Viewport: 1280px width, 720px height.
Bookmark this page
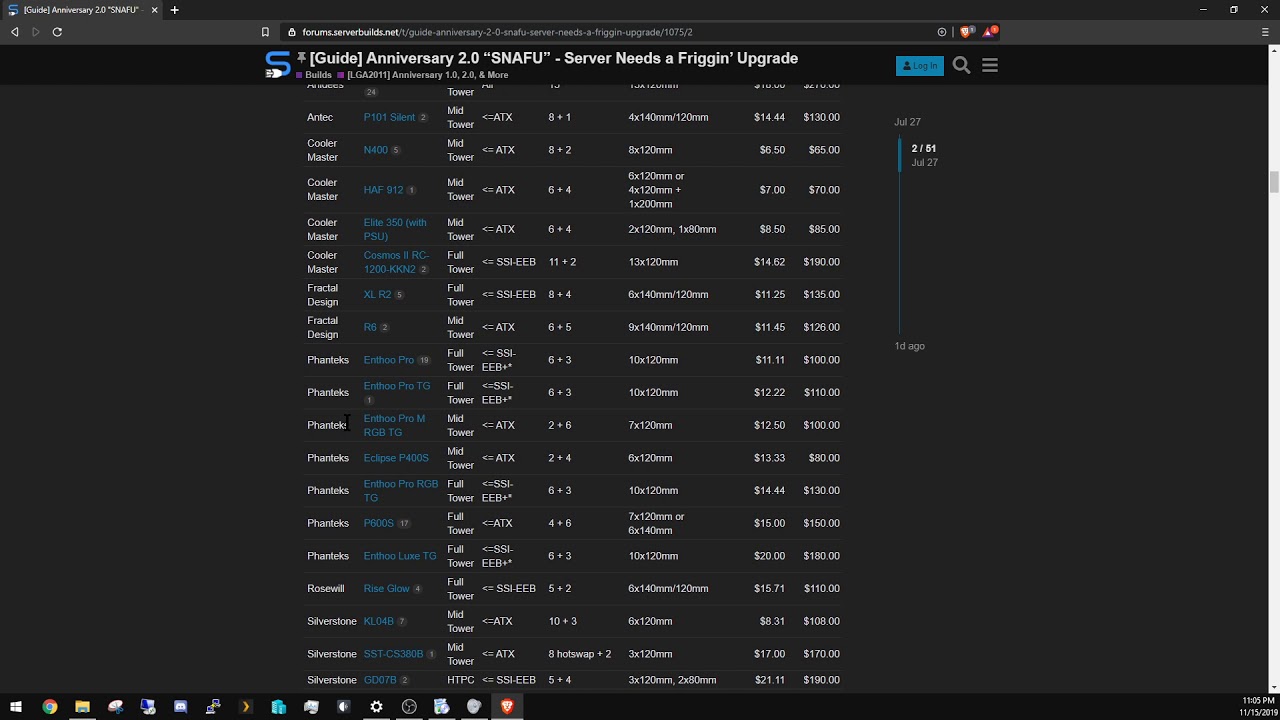265,32
